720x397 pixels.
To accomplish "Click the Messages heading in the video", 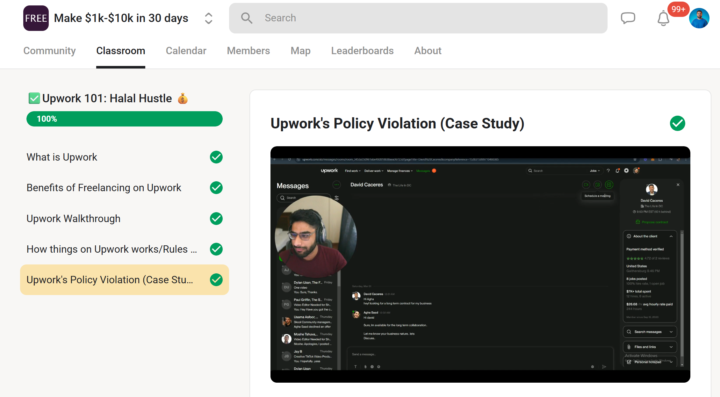I will pos(292,186).
